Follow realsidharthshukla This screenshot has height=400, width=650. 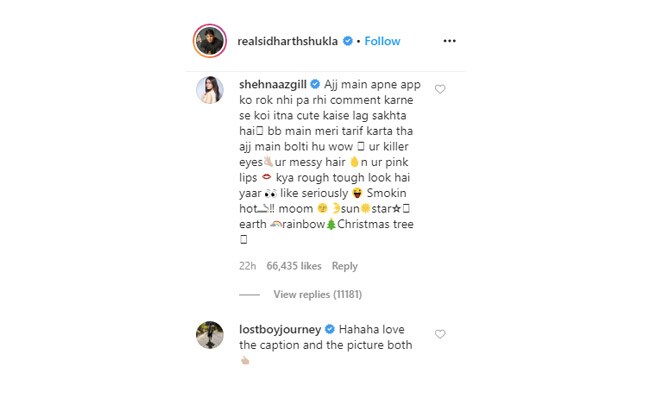[382, 41]
